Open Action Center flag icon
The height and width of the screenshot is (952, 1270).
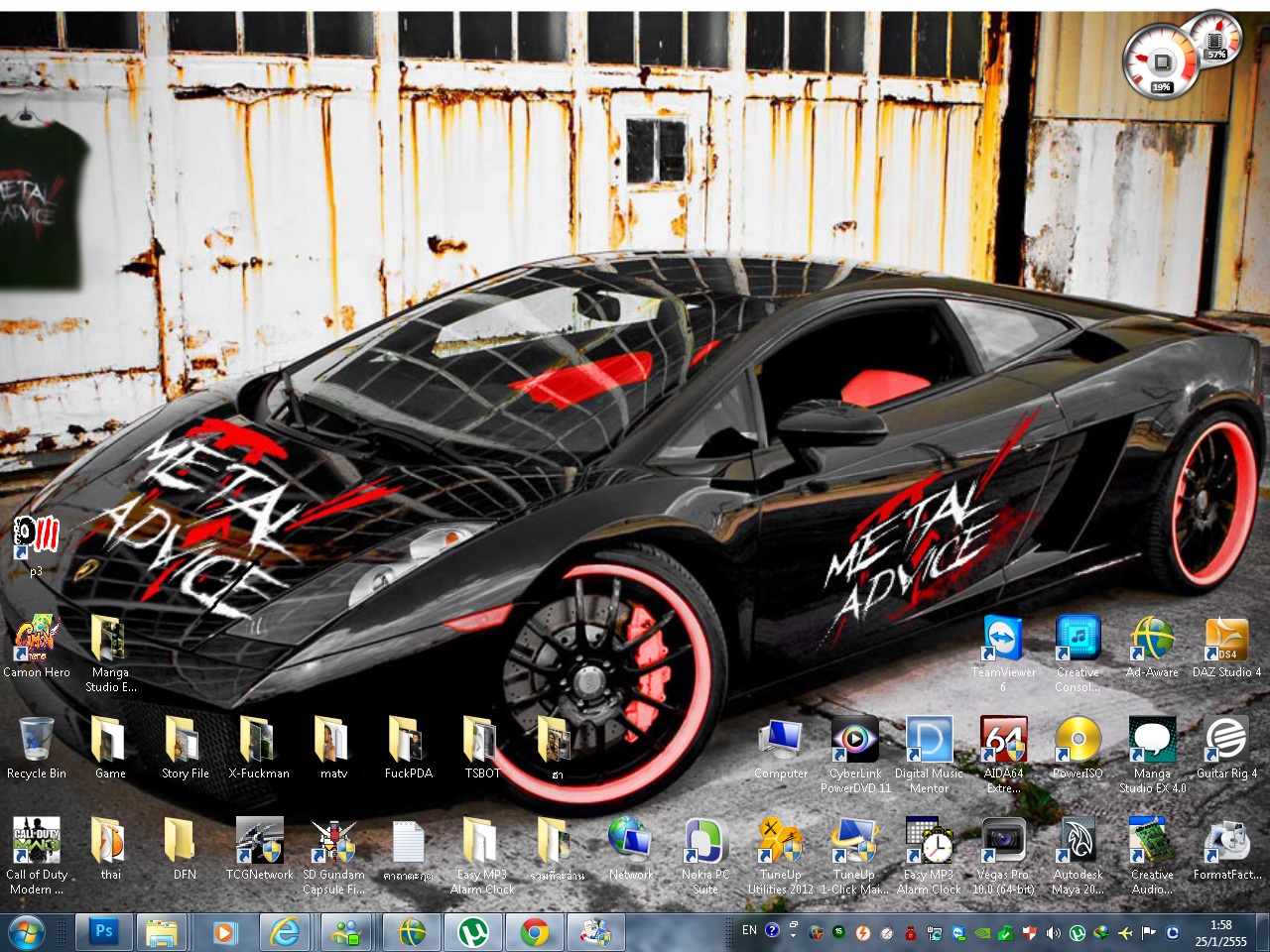[1148, 933]
